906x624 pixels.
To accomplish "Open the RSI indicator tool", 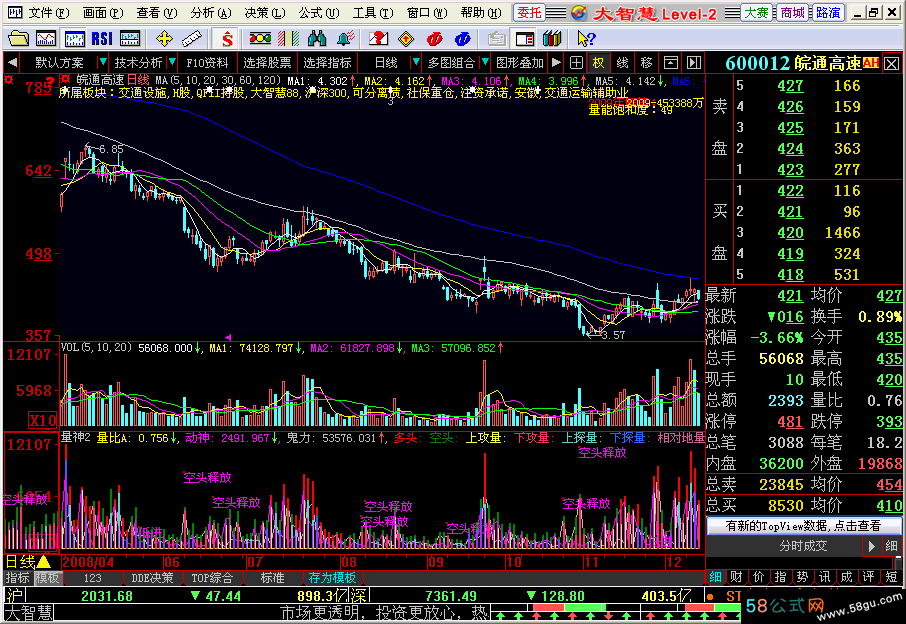I will click(102, 39).
